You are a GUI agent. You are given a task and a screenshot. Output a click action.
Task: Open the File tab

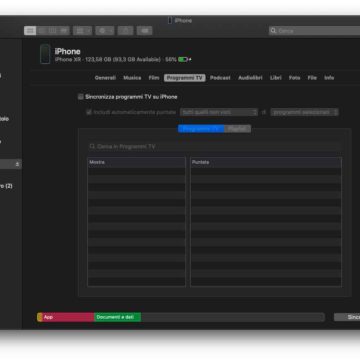[x=312, y=78]
